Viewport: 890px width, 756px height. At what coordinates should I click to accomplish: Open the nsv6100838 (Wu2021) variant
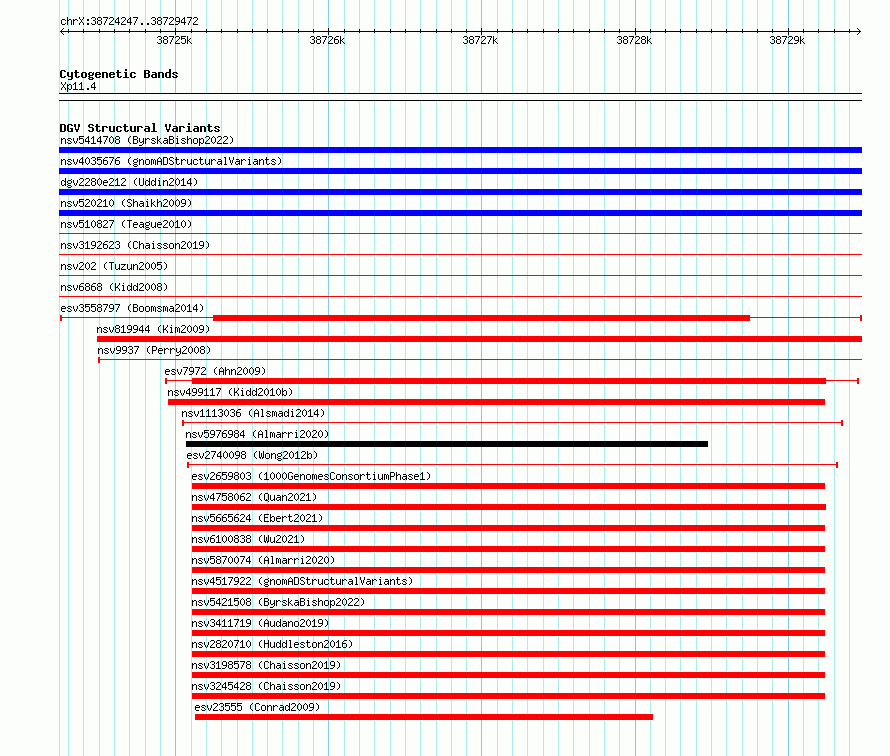pyautogui.click(x=248, y=539)
